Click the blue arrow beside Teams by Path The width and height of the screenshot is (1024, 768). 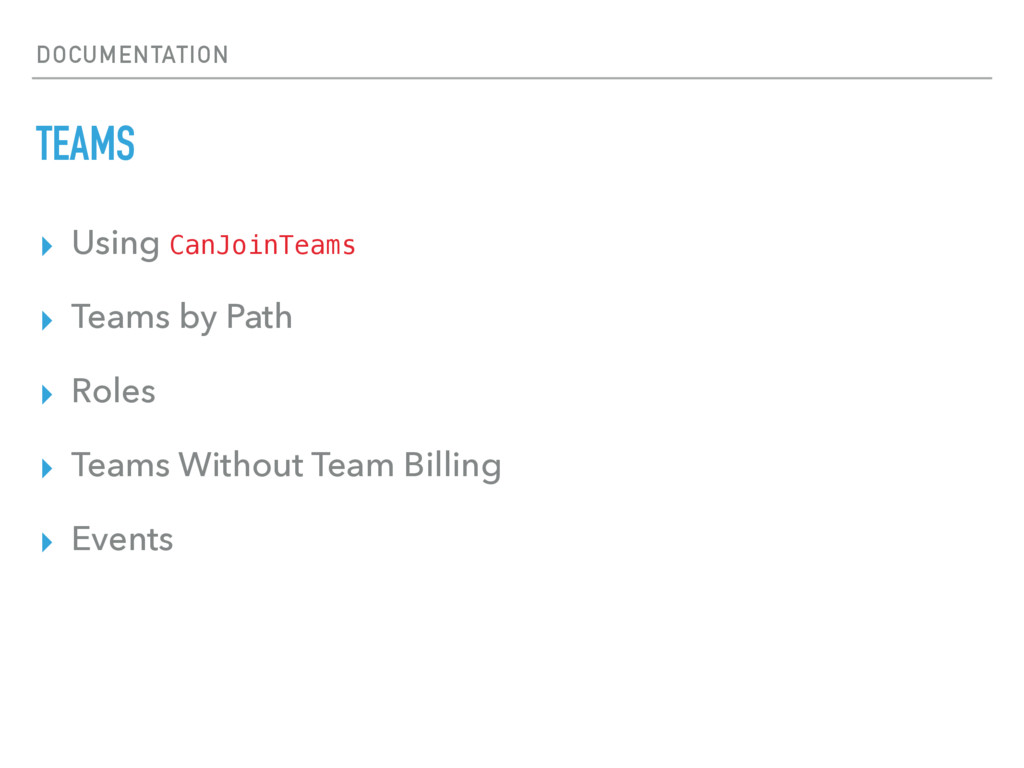click(x=46, y=321)
